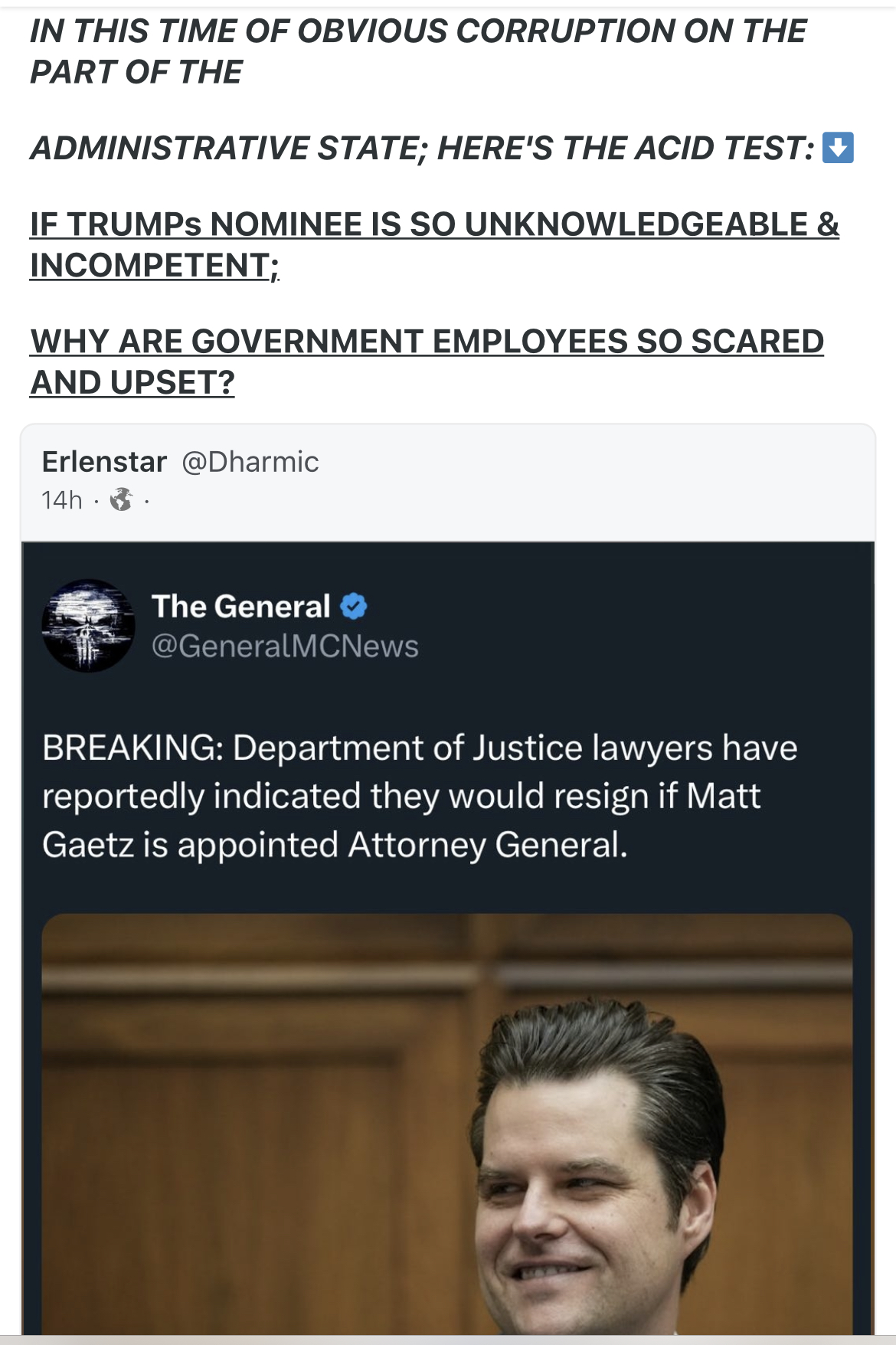Open the @GeneralMCNews handle
The height and width of the screenshot is (1345, 896).
tap(285, 646)
